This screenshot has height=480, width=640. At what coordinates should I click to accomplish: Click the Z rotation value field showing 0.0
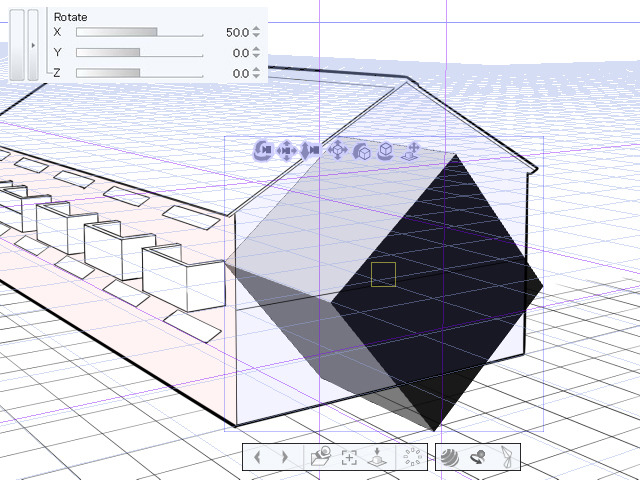point(241,73)
